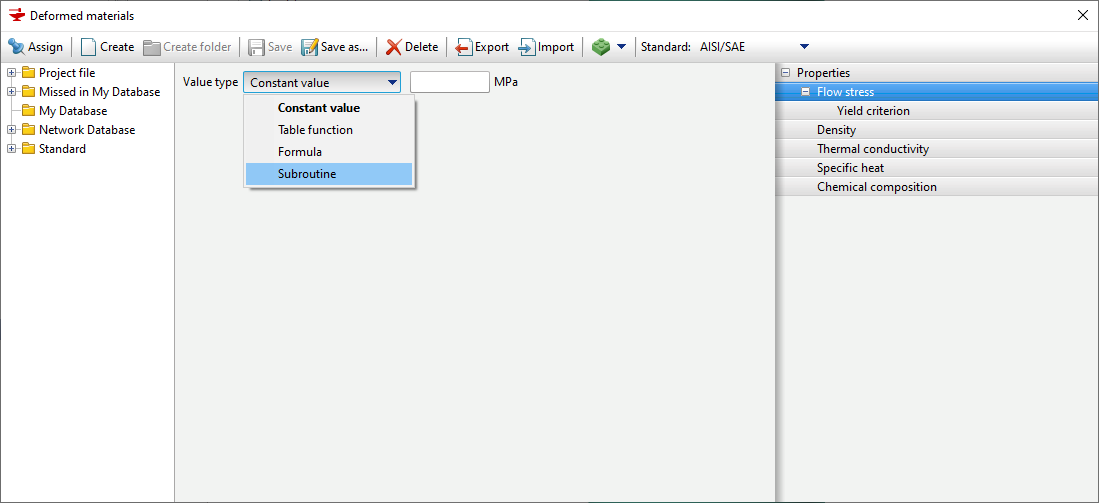Click the Export toolbar icon
Screen dimensions: 1099x503
click(464, 47)
